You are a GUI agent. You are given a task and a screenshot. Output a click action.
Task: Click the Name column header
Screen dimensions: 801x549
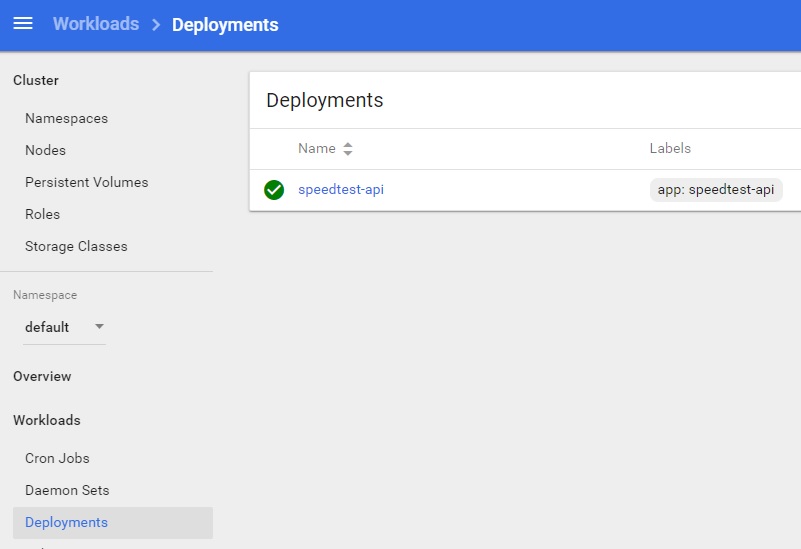pos(317,149)
